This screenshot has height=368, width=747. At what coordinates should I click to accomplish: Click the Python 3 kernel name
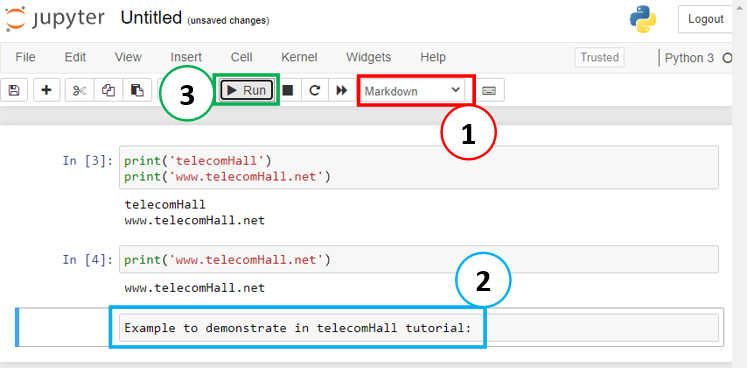tap(689, 58)
